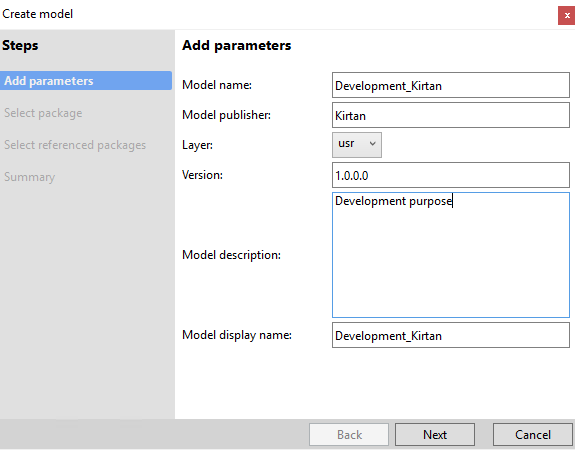Click into the Model publisher field

click(x=451, y=115)
